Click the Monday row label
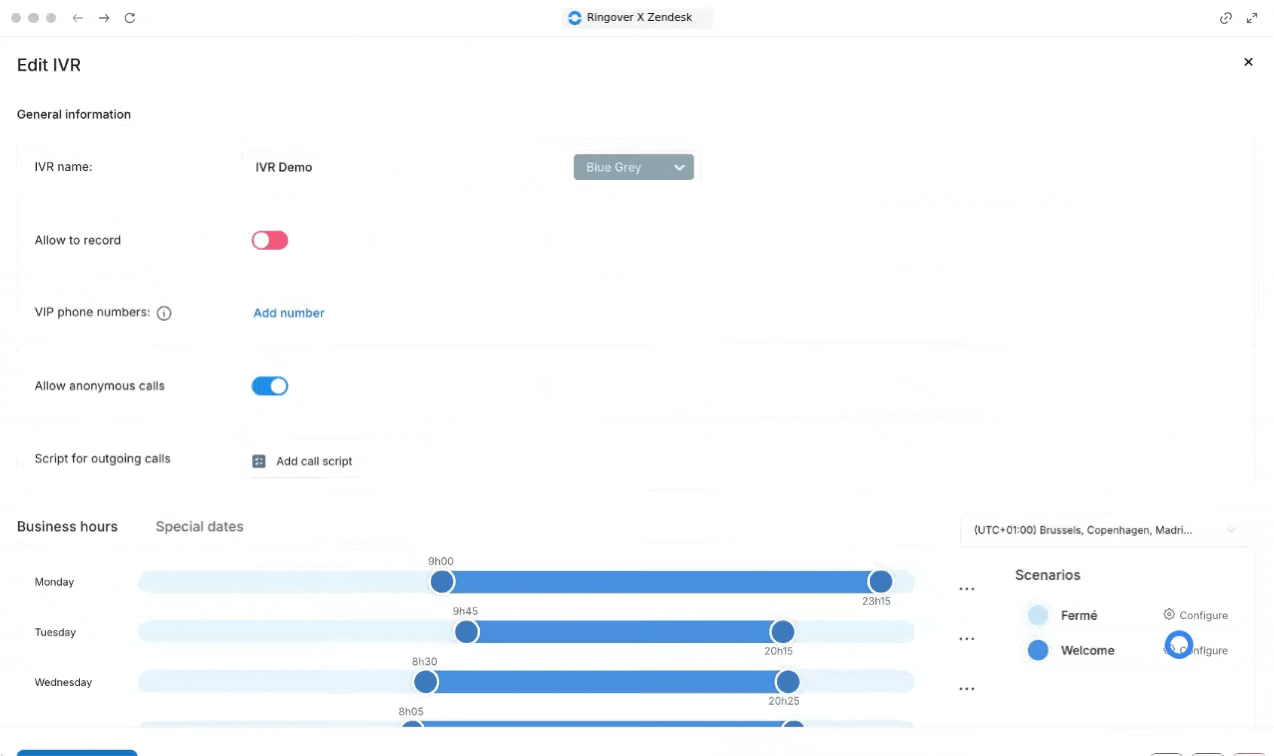Viewport: 1274px width, 756px height. click(54, 582)
